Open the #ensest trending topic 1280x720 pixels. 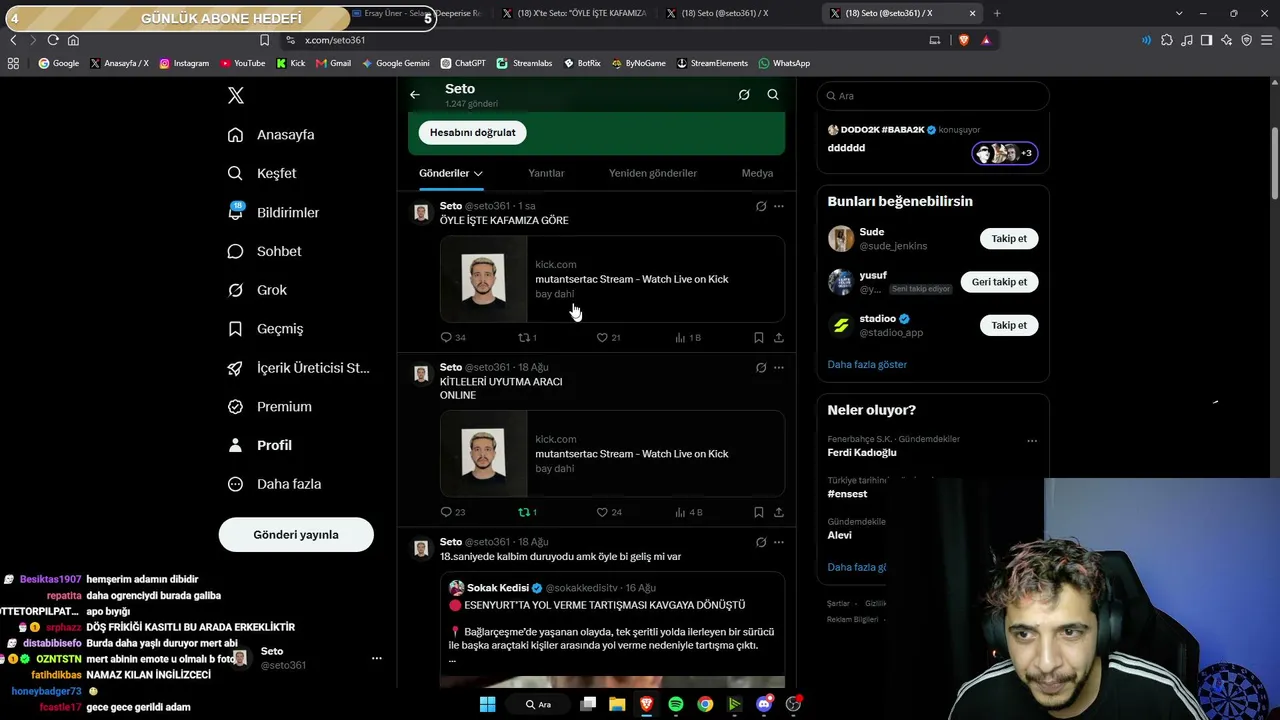point(847,494)
